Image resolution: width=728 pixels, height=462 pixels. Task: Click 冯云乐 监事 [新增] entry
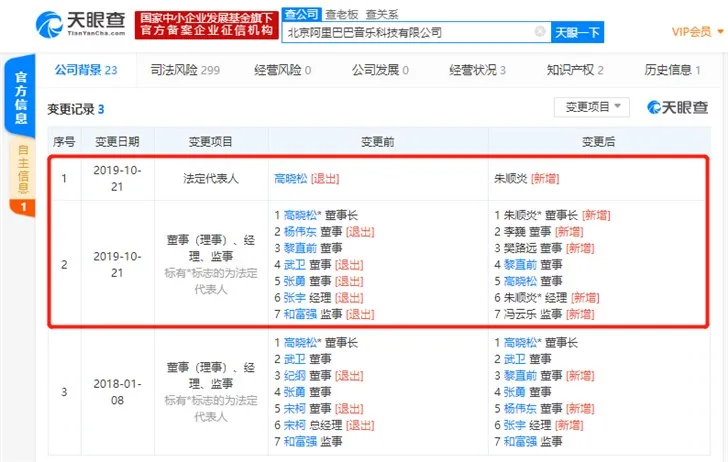[x=544, y=314]
